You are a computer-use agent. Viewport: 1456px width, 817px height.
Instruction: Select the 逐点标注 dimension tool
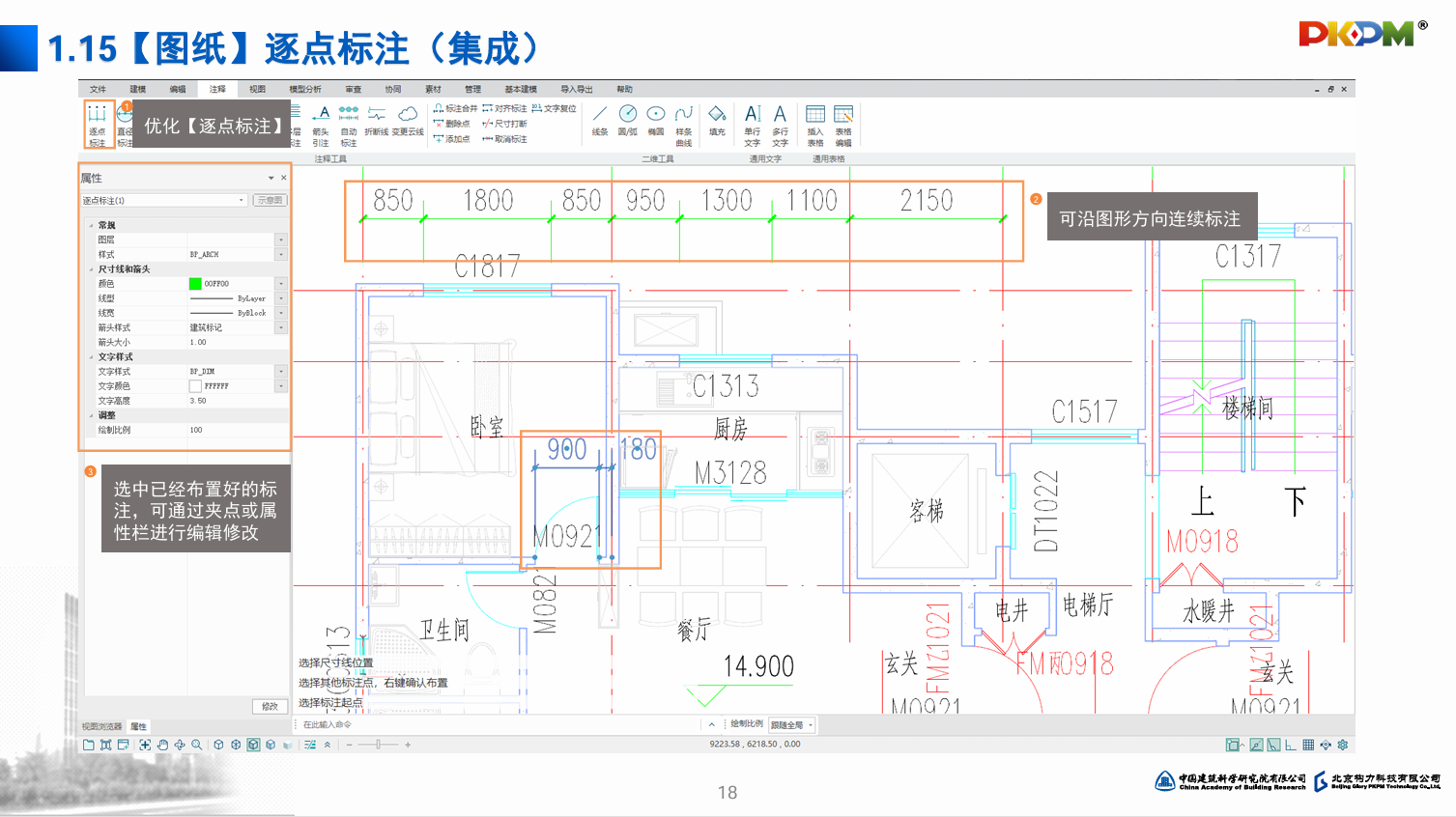pyautogui.click(x=98, y=124)
